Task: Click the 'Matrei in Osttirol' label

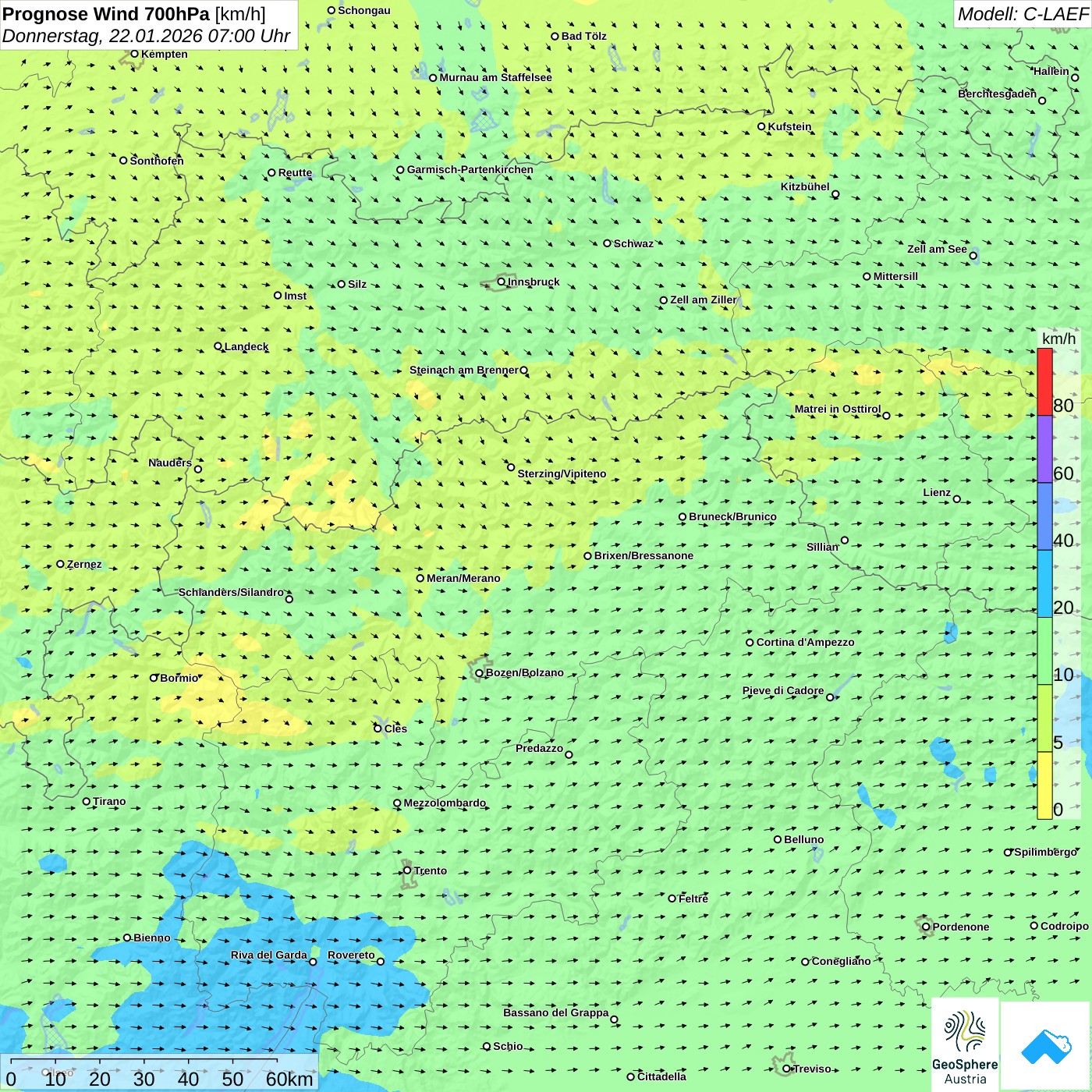Action: (x=838, y=409)
